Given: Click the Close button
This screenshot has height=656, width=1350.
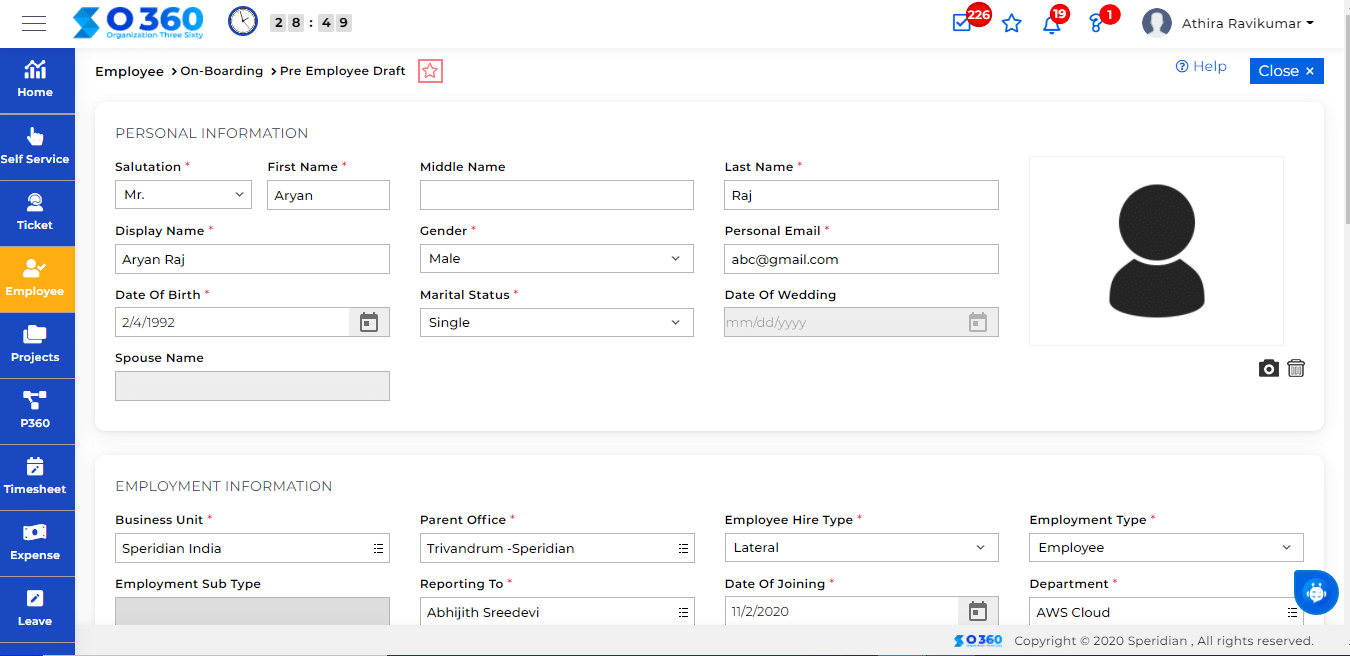Looking at the screenshot, I should coord(1286,71).
